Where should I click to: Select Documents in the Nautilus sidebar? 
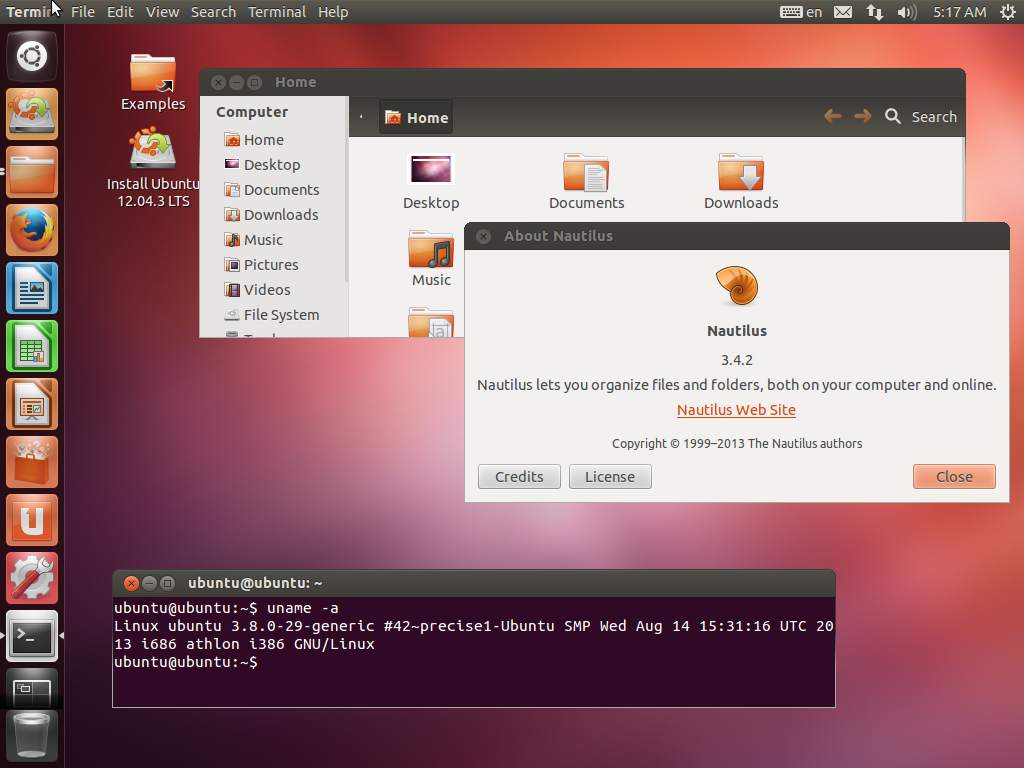point(272,190)
